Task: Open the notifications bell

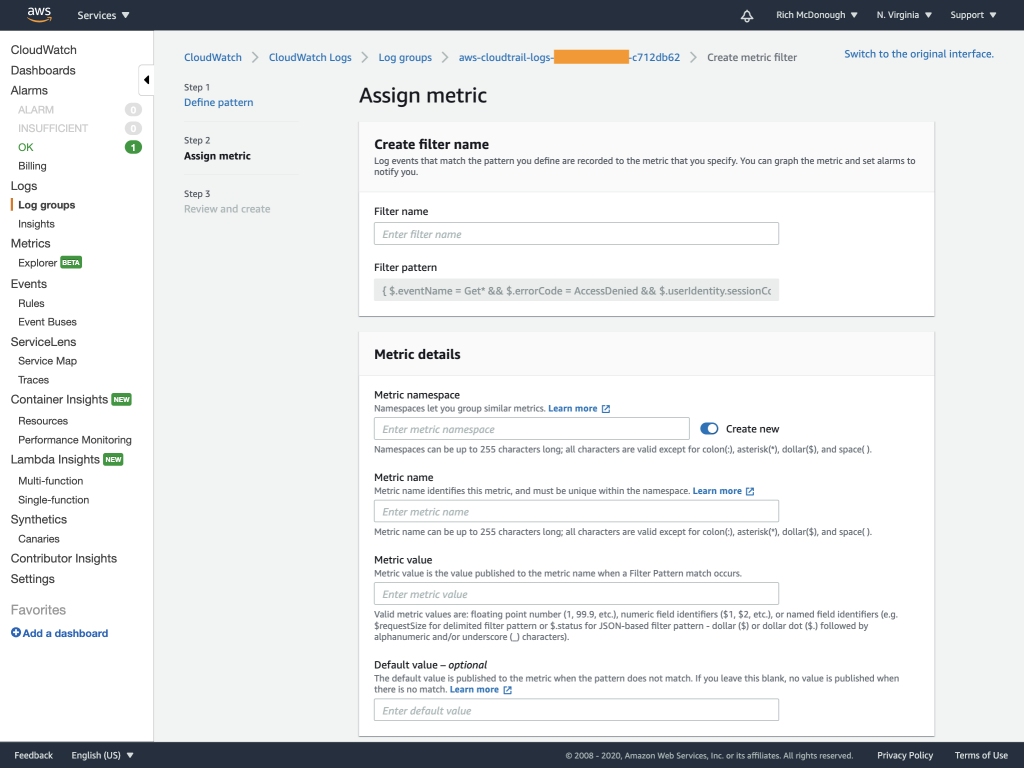Action: pyautogui.click(x=746, y=14)
